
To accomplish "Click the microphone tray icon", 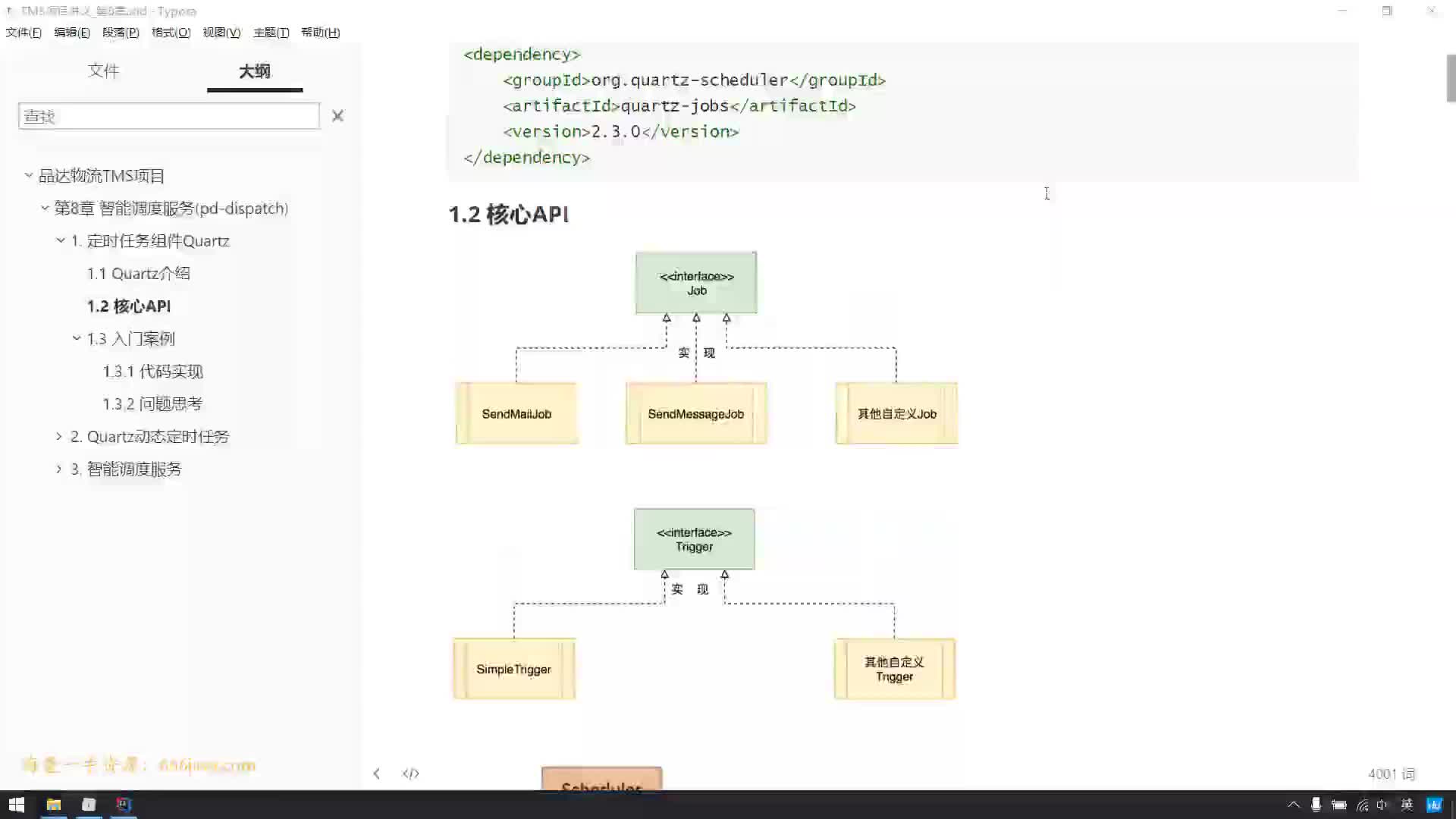I will click(x=1316, y=805).
